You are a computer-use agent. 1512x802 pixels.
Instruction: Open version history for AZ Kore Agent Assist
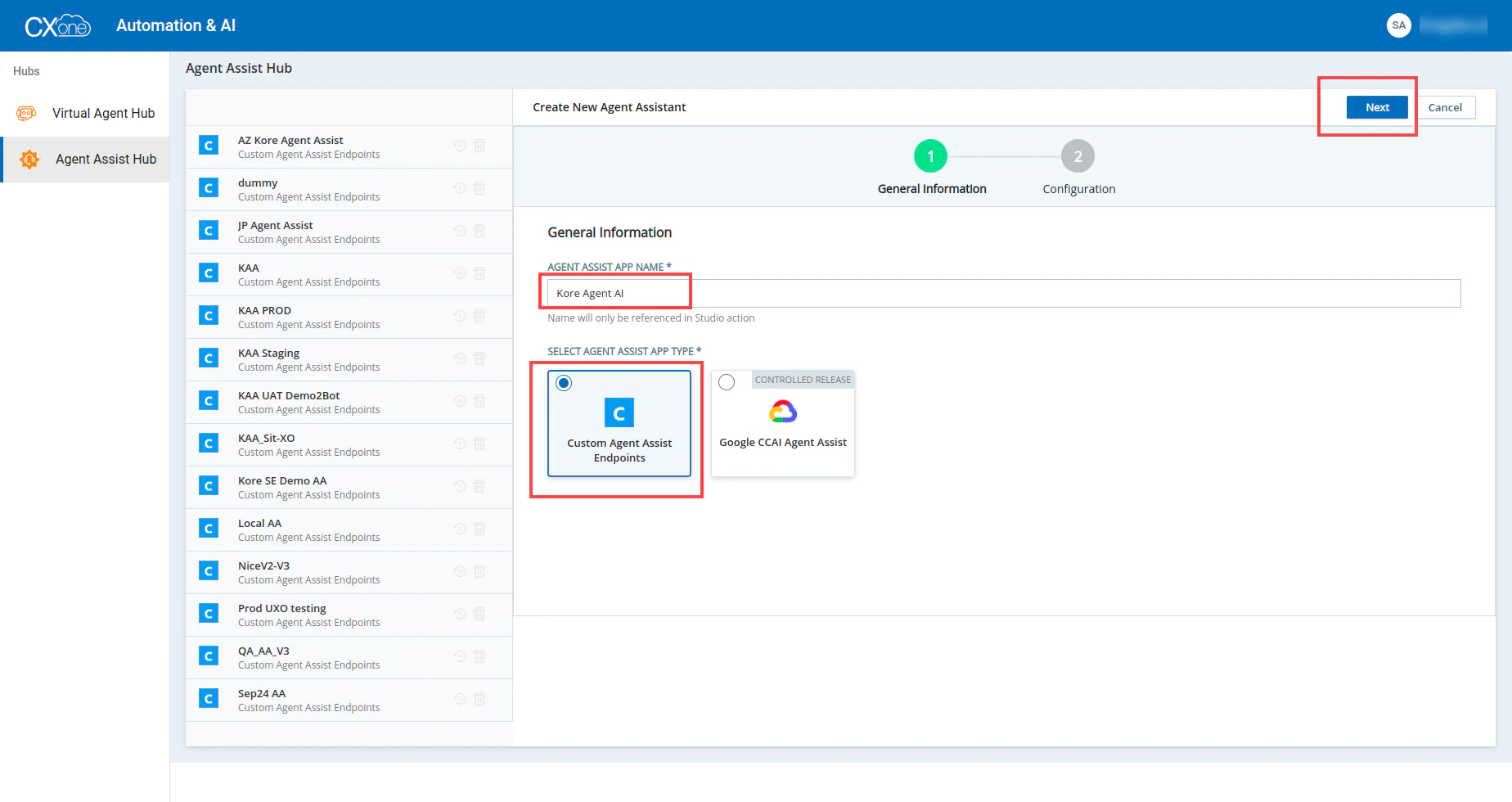[459, 145]
